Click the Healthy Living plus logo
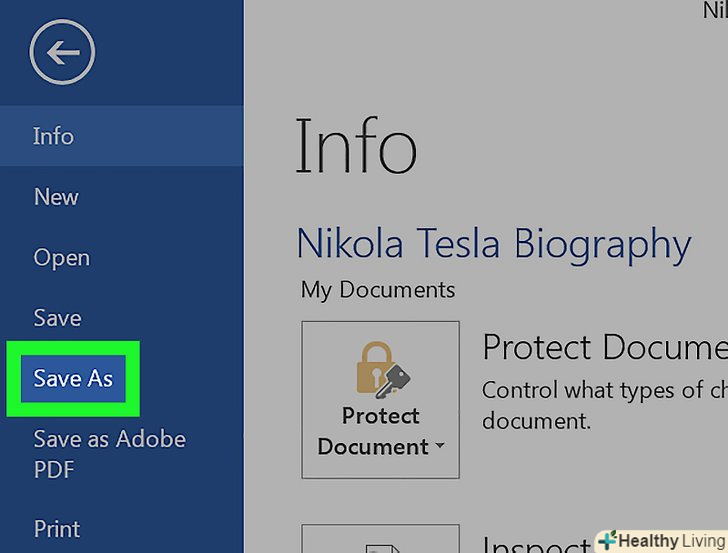728x553 pixels. [x=607, y=541]
